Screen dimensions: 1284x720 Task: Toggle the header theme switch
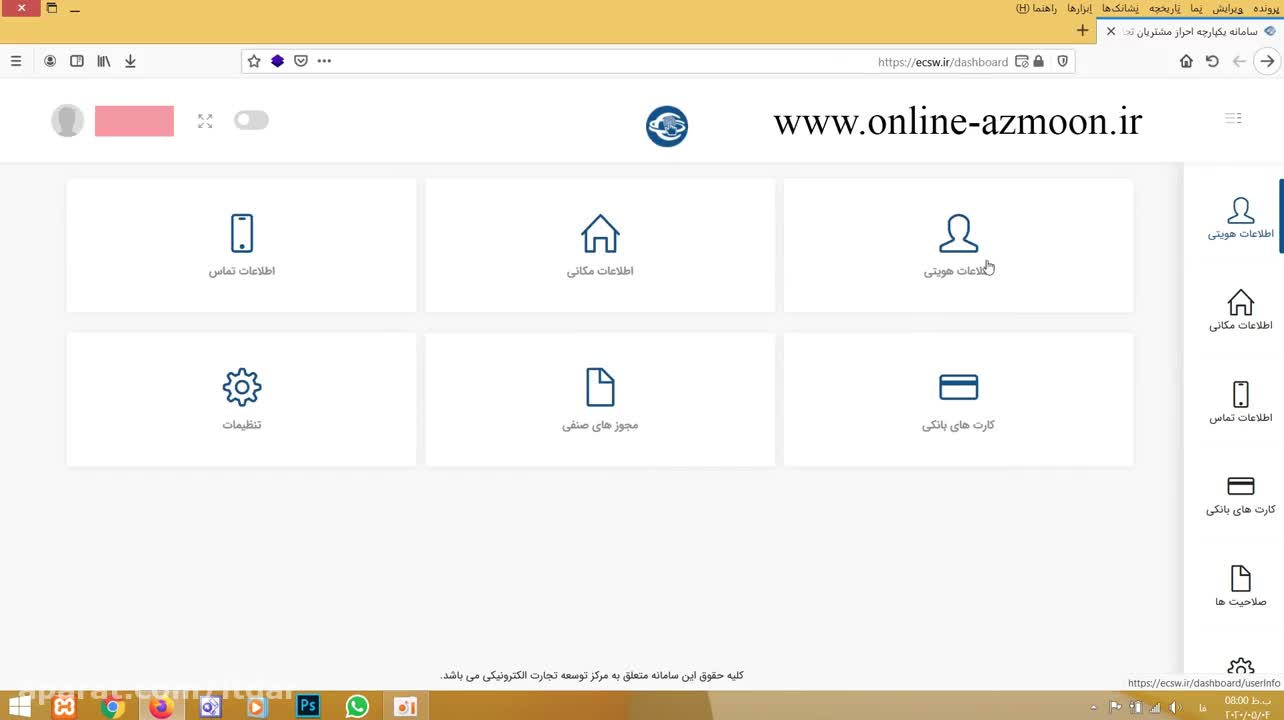tap(251, 121)
